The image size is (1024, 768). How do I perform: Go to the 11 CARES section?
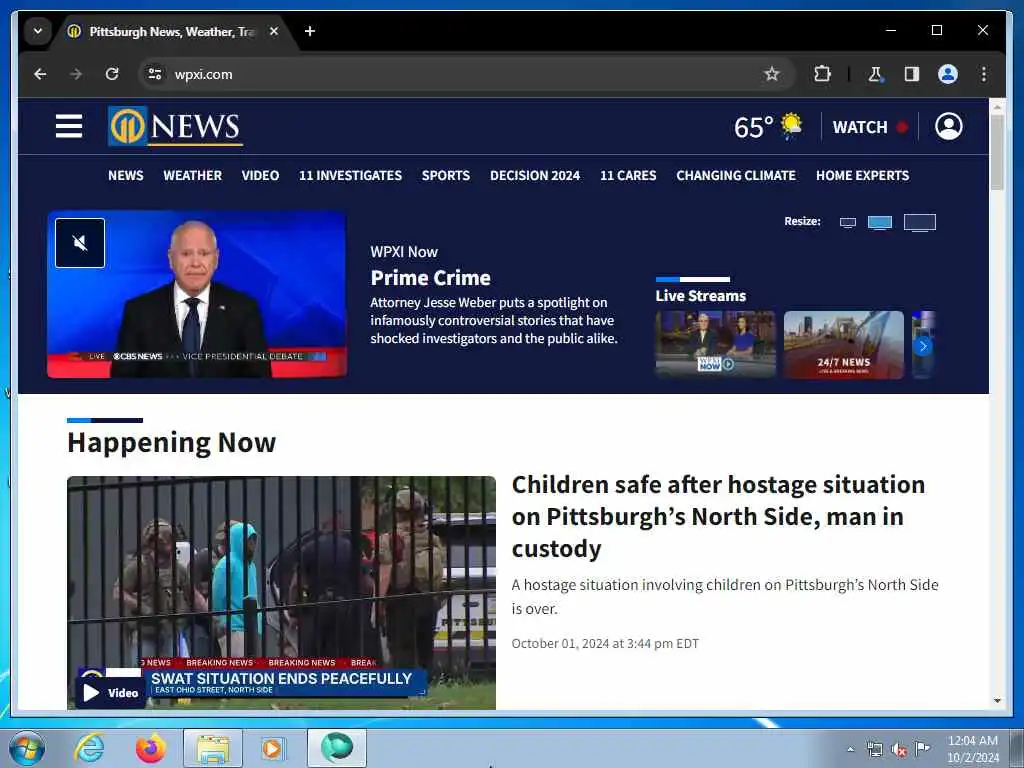coord(628,175)
